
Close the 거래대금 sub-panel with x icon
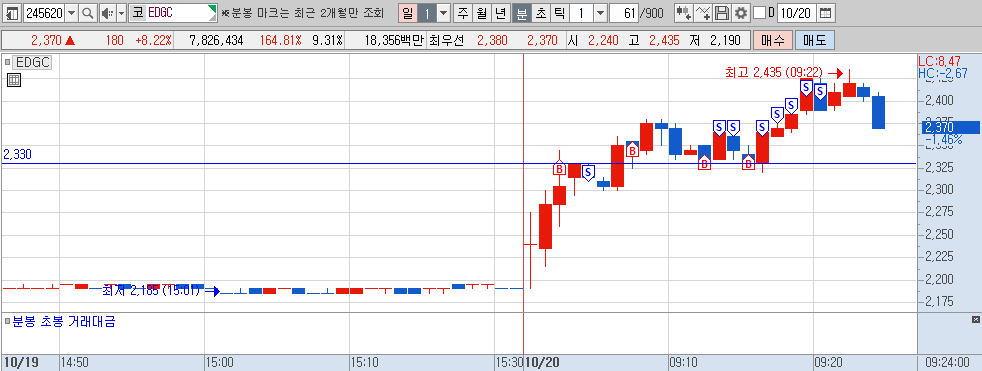pos(975,320)
